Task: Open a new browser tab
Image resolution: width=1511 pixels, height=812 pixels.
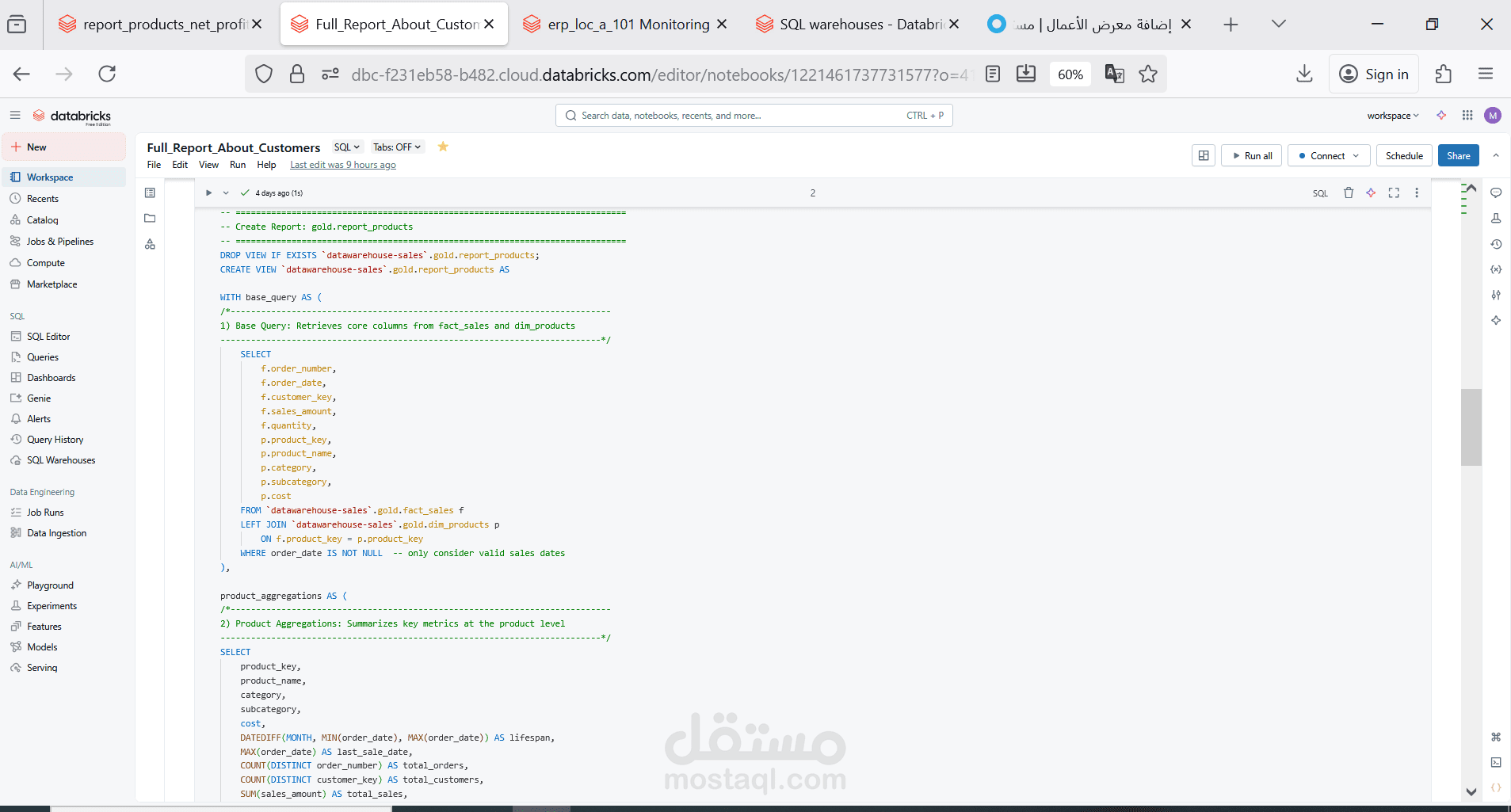Action: coord(1231,25)
